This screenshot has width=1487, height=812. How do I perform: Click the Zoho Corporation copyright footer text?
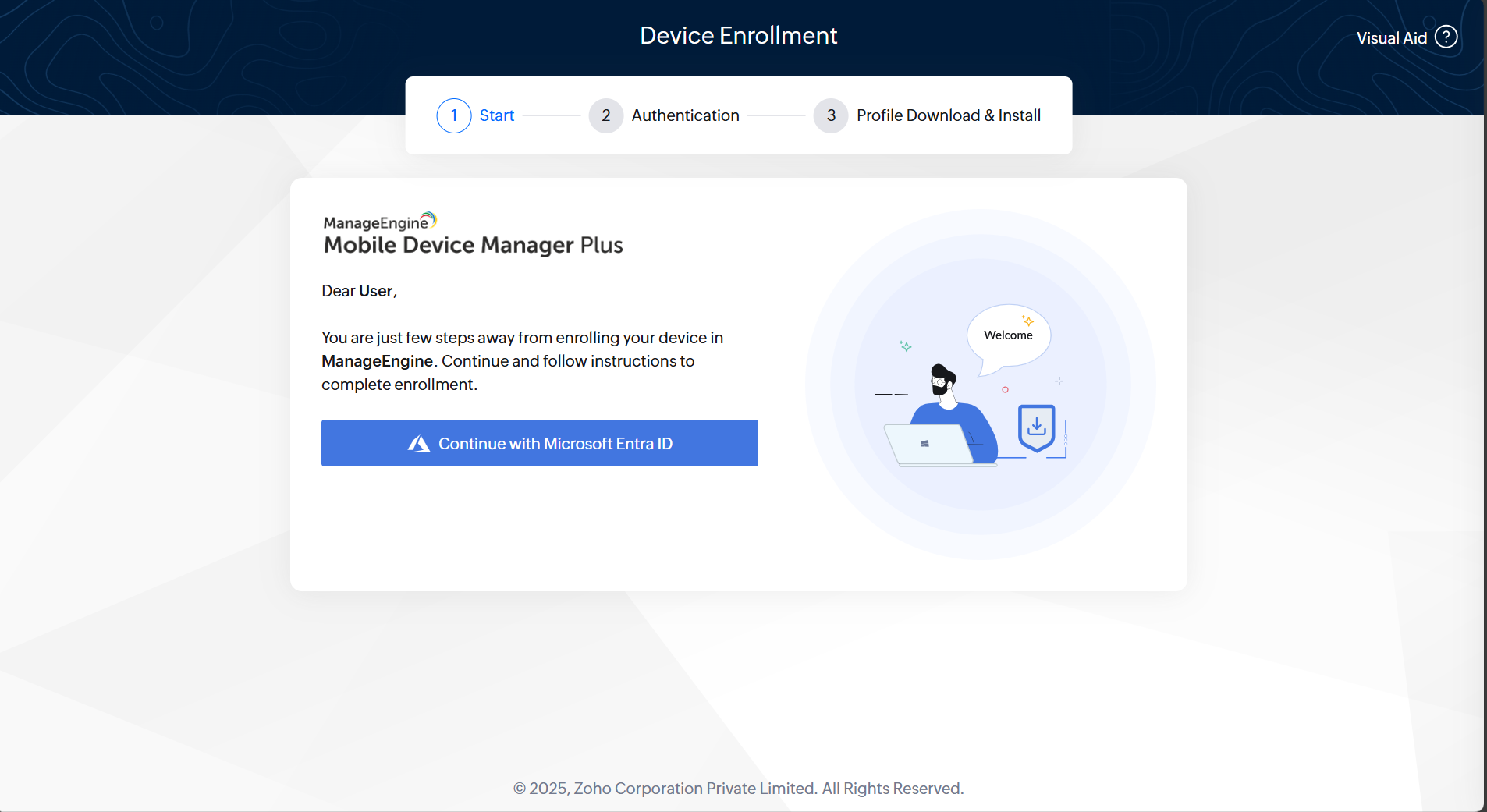point(739,789)
